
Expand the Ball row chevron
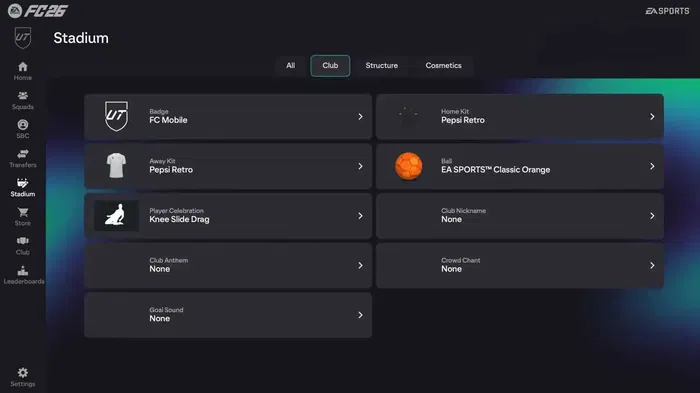pos(652,166)
